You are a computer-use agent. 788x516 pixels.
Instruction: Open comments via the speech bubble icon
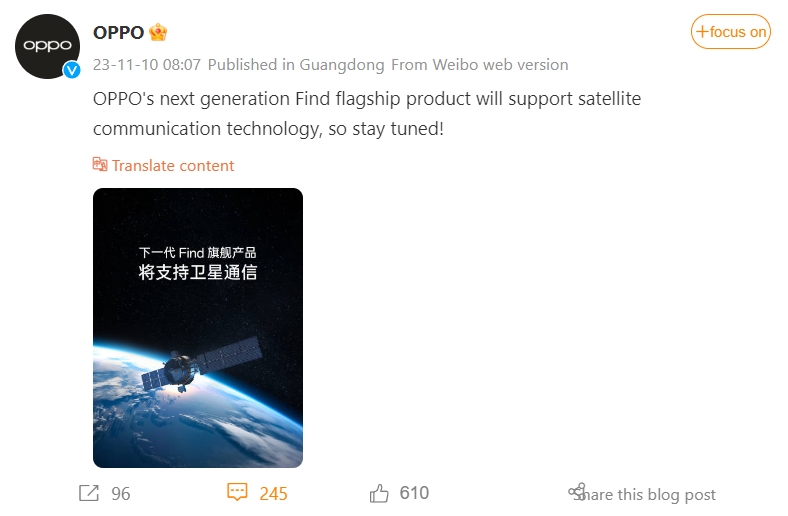[x=237, y=493]
